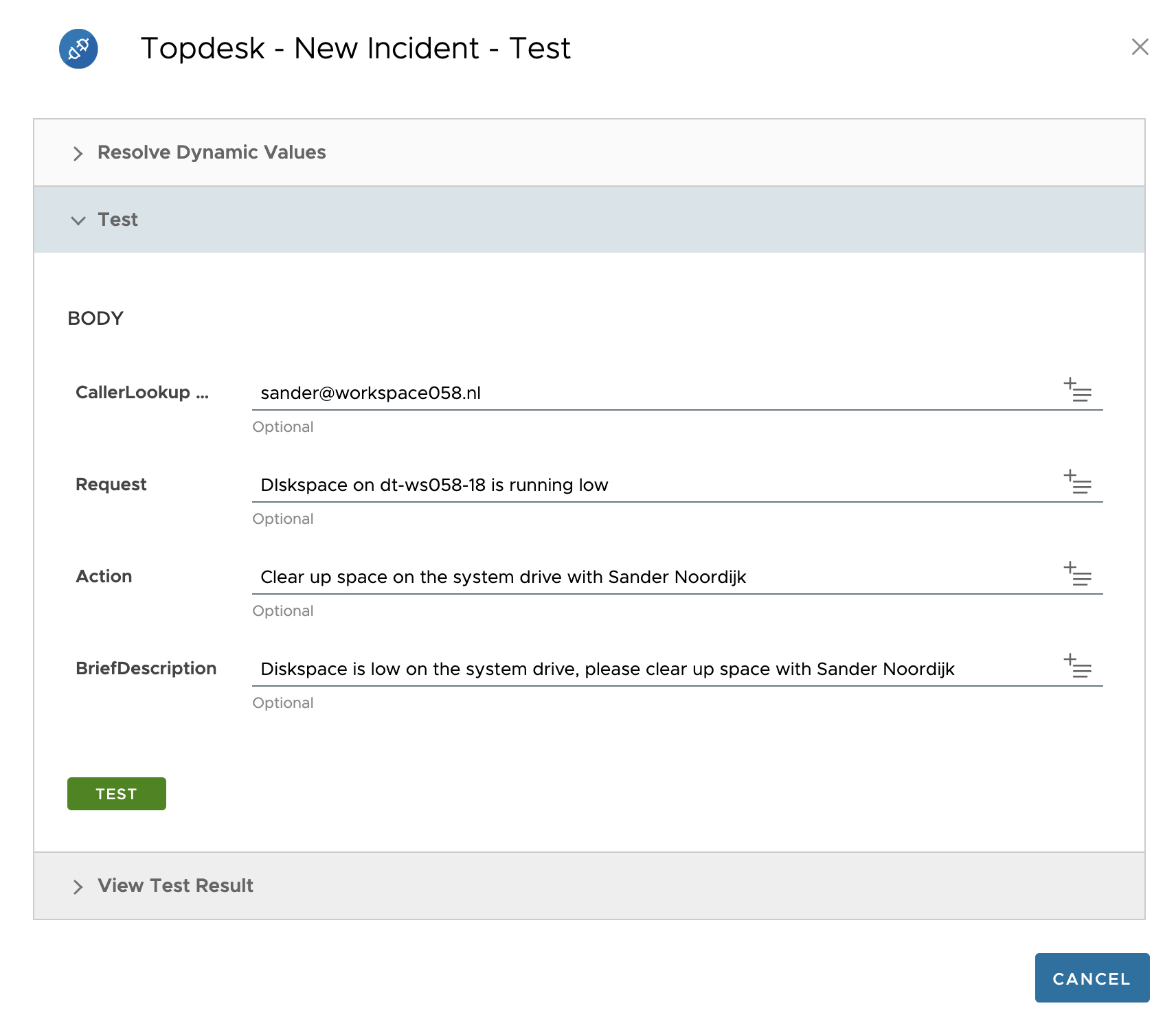1176x1019 pixels.
Task: Click the chevron next to the Test header
Action: 78,220
